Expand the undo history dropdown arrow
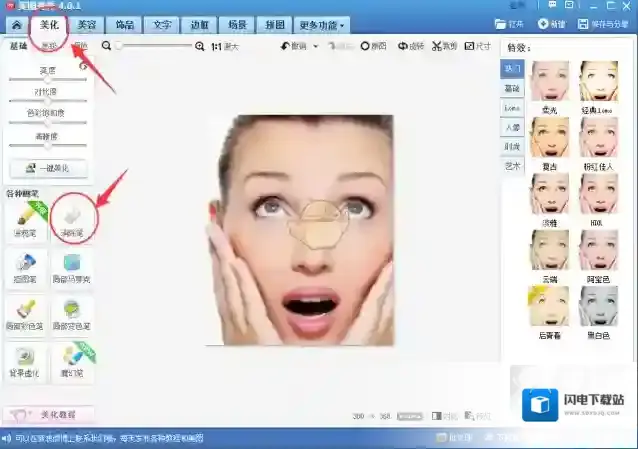The width and height of the screenshot is (638, 449). click(x=316, y=46)
